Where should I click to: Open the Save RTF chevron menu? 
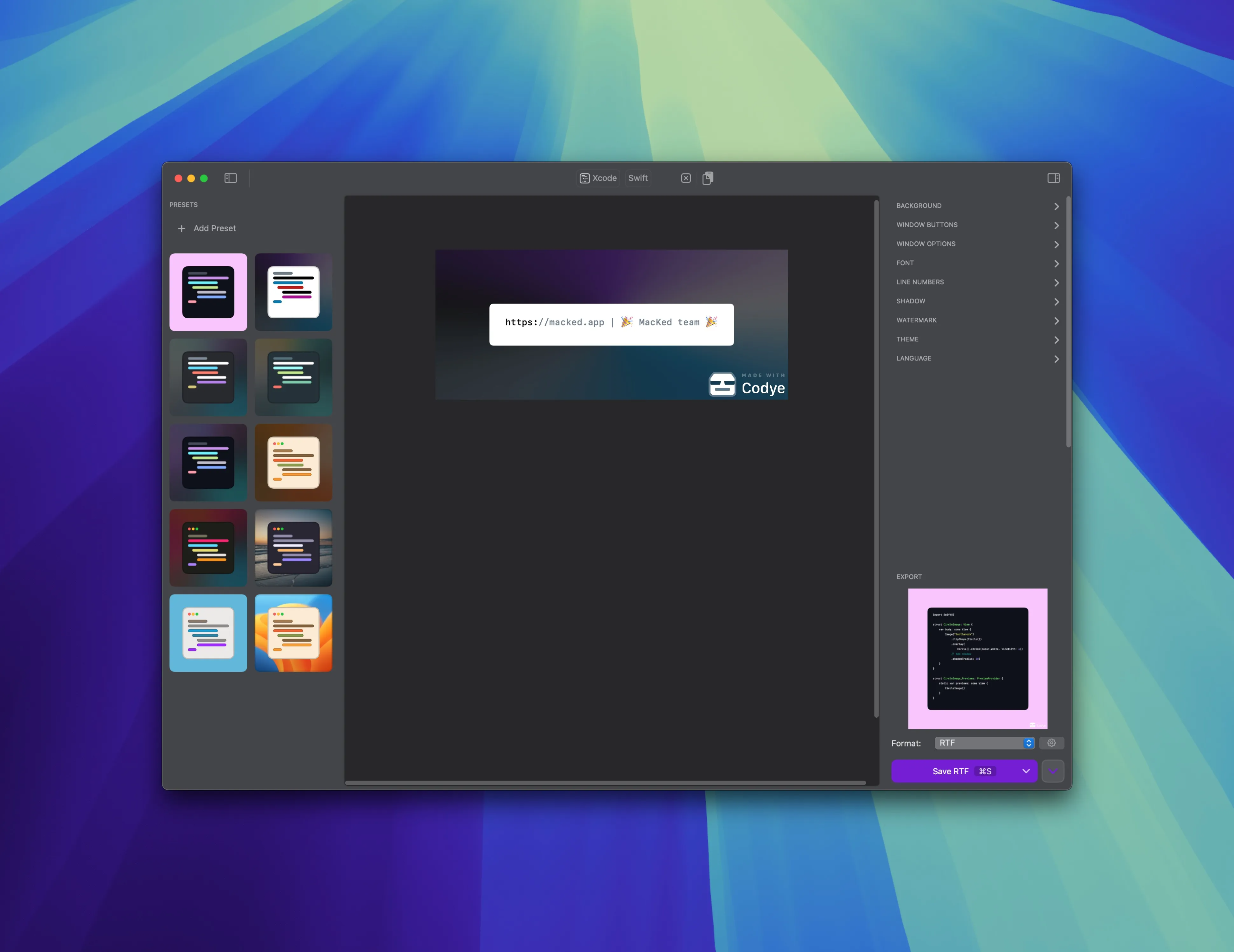tap(1025, 771)
